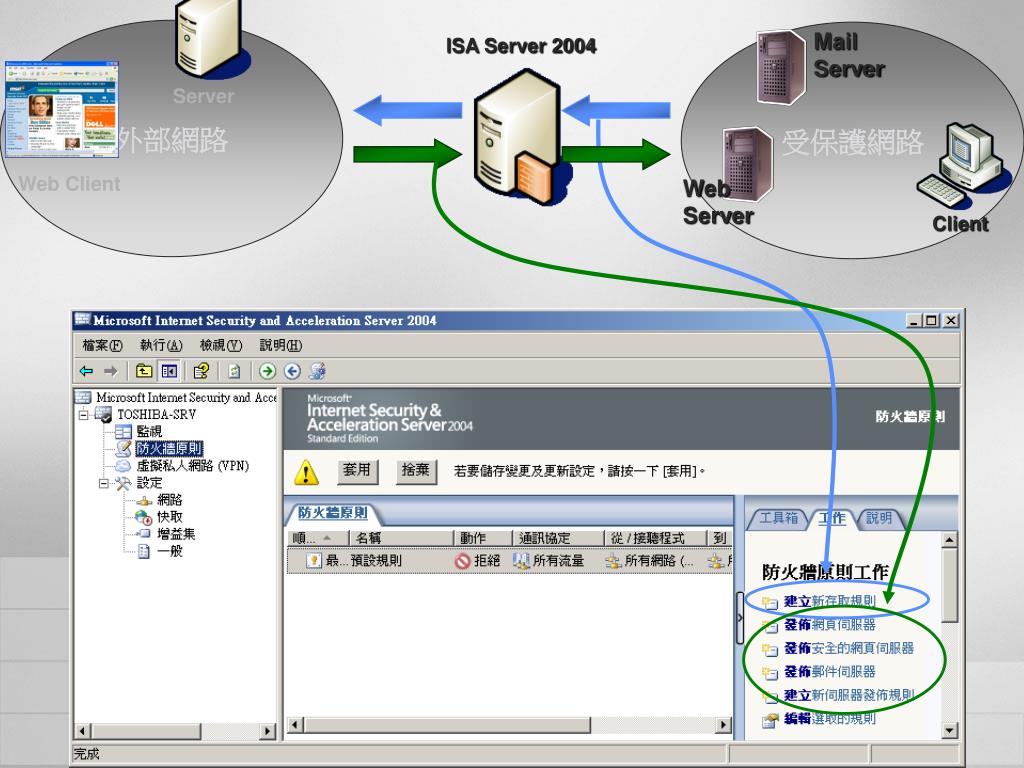
Task: Select 防火牆原則 in the console tree
Action: [169, 448]
